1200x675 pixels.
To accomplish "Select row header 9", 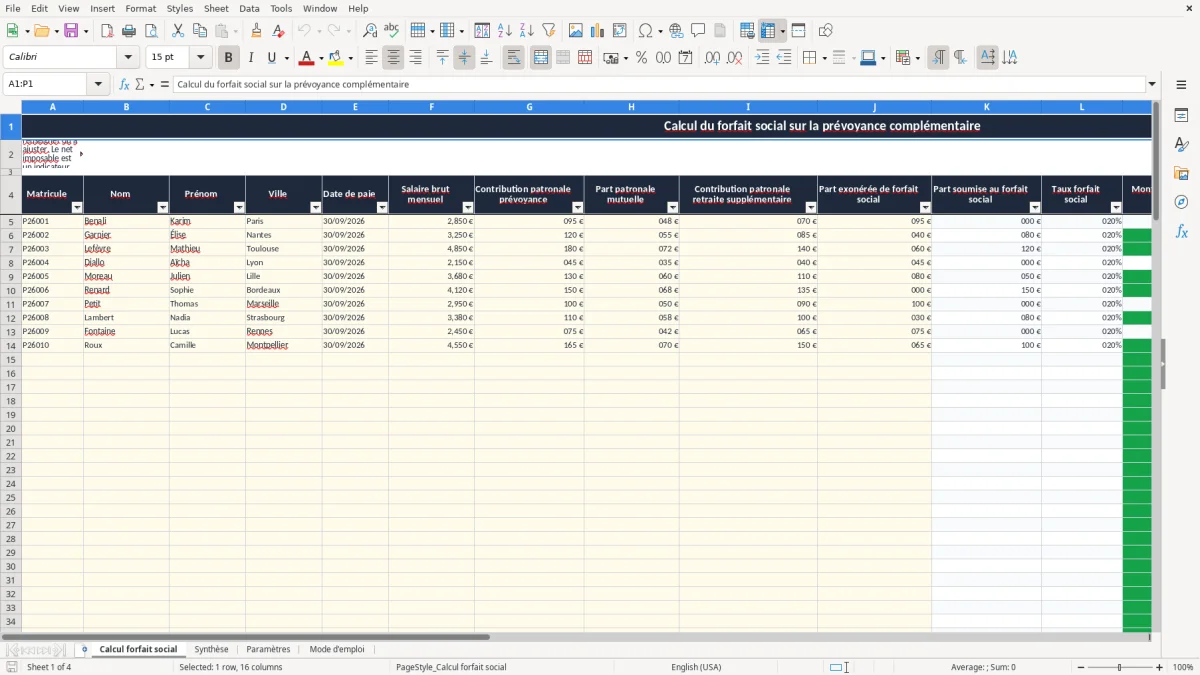I will (x=11, y=276).
